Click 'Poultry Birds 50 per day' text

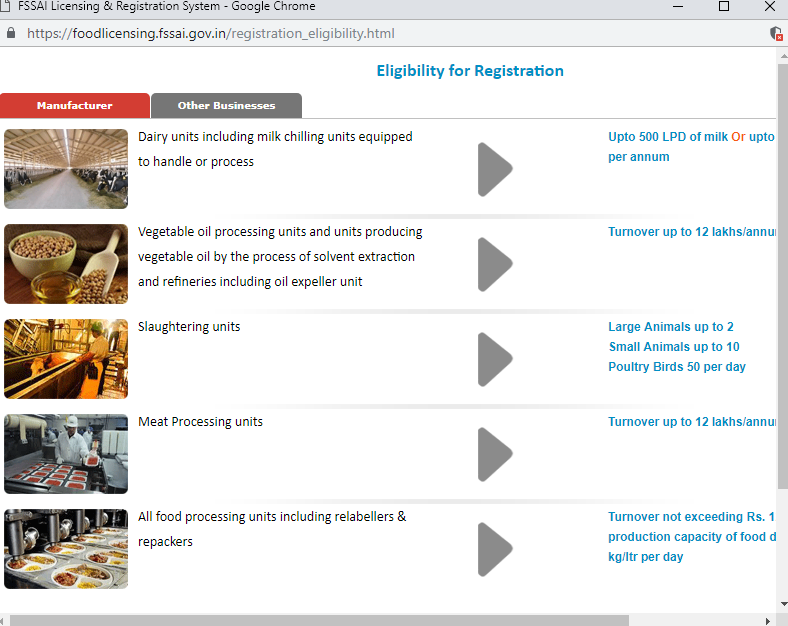677,367
